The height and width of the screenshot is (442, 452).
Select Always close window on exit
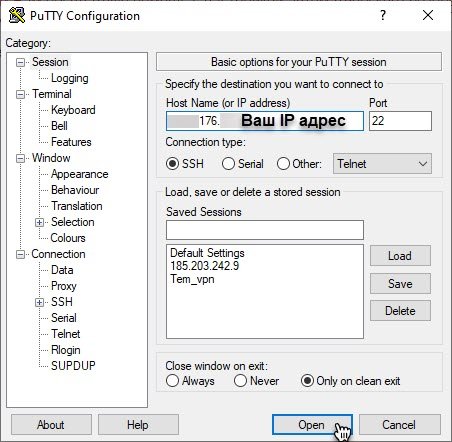pos(172,381)
